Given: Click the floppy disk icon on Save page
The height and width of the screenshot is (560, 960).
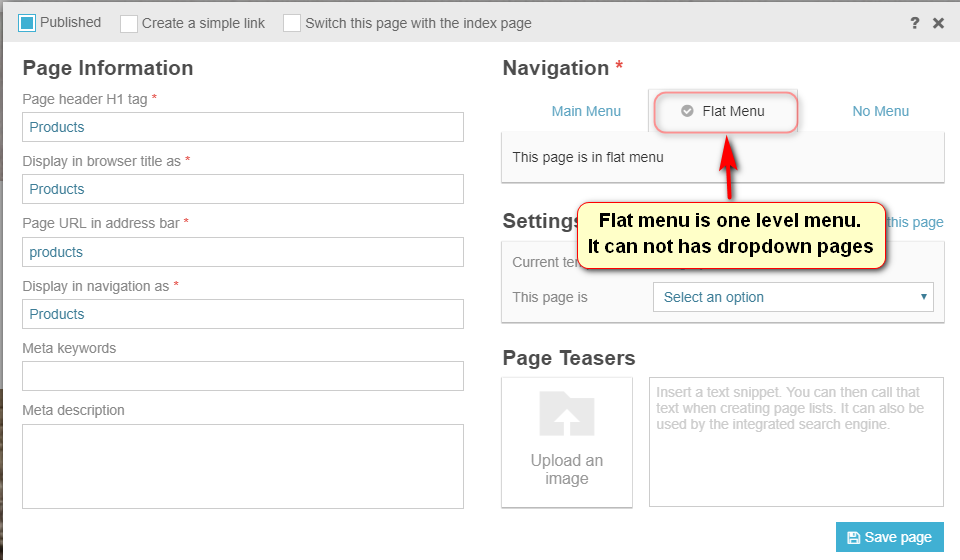Looking at the screenshot, I should coord(853,538).
